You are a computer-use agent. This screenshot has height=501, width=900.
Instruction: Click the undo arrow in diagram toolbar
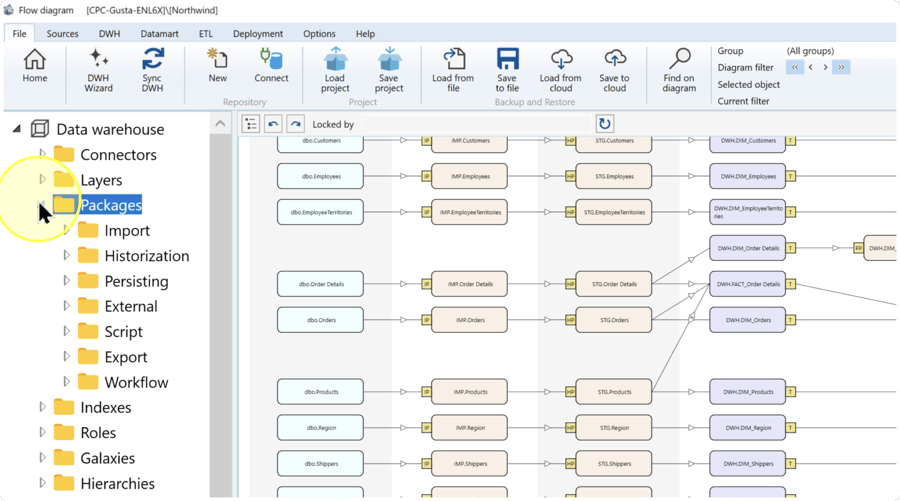point(273,124)
